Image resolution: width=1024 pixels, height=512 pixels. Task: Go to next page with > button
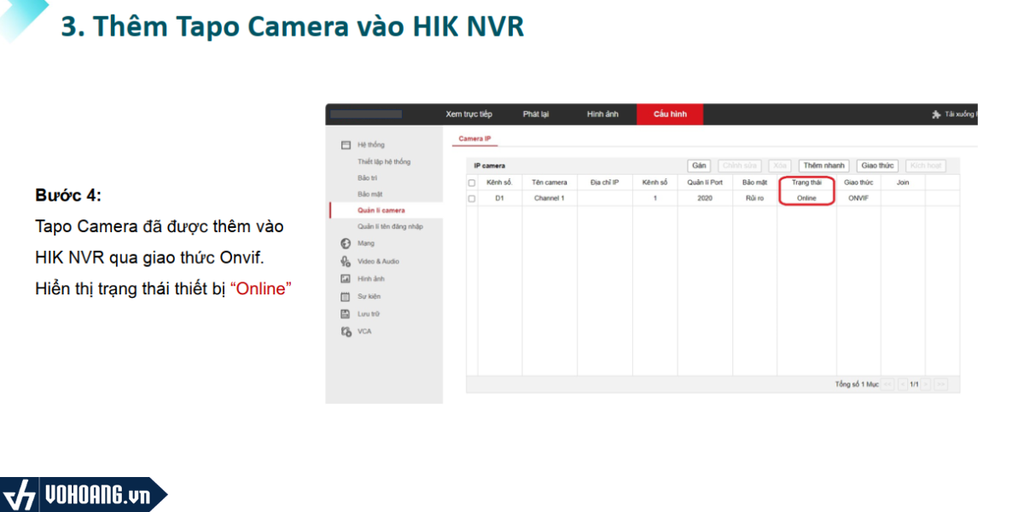(x=926, y=385)
